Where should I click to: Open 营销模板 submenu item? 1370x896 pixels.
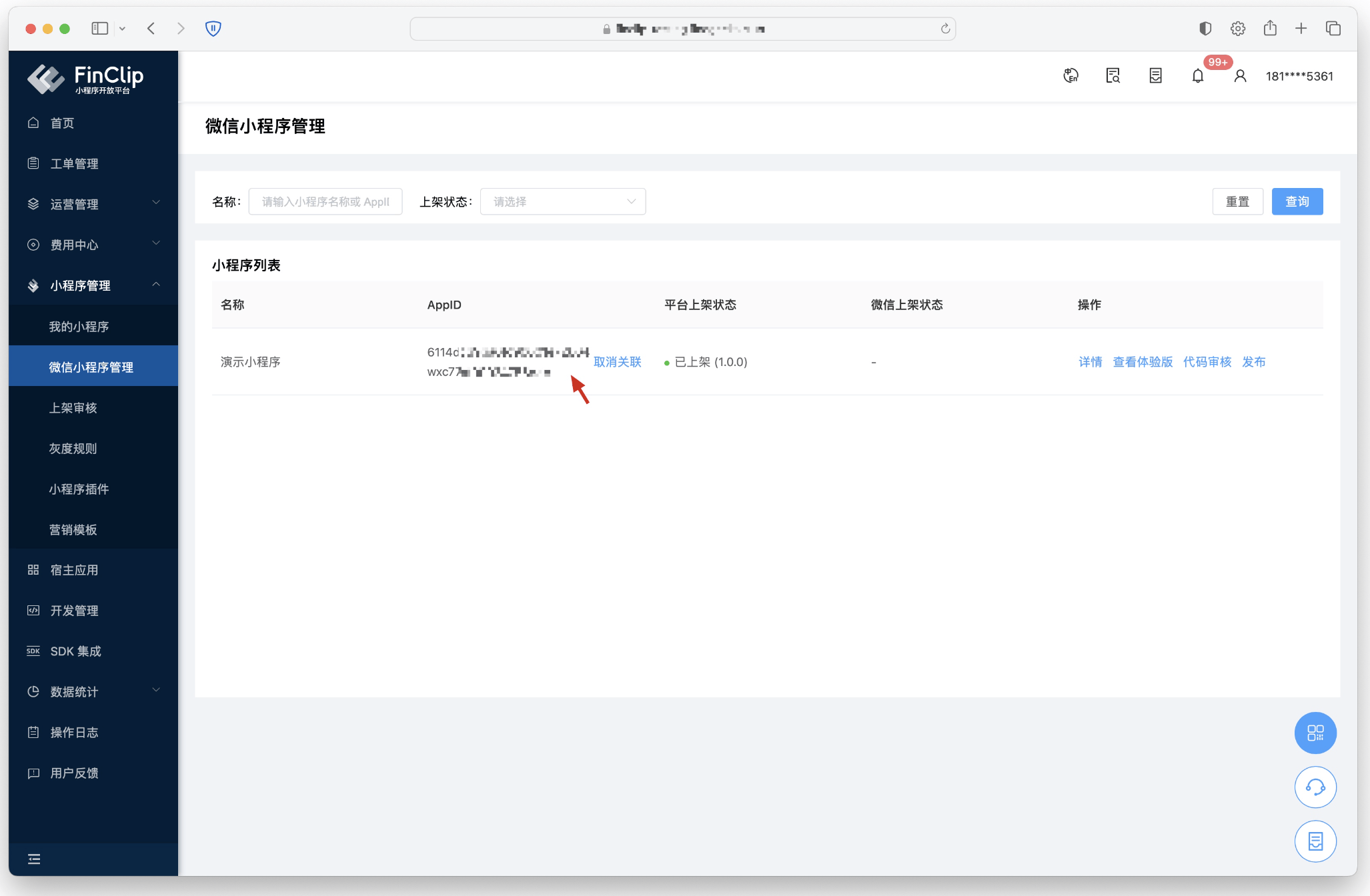(x=93, y=529)
